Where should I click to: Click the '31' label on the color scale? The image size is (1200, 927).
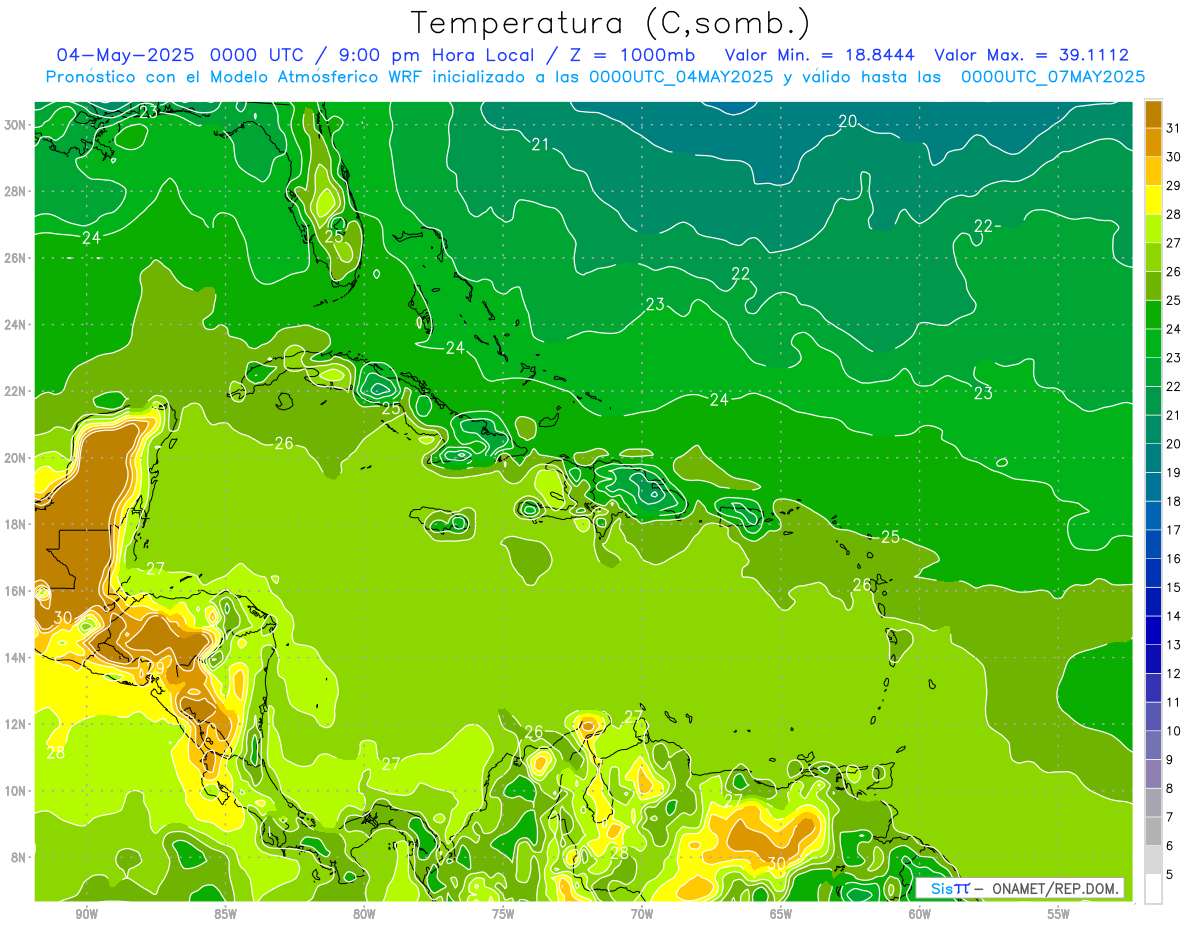click(1174, 127)
